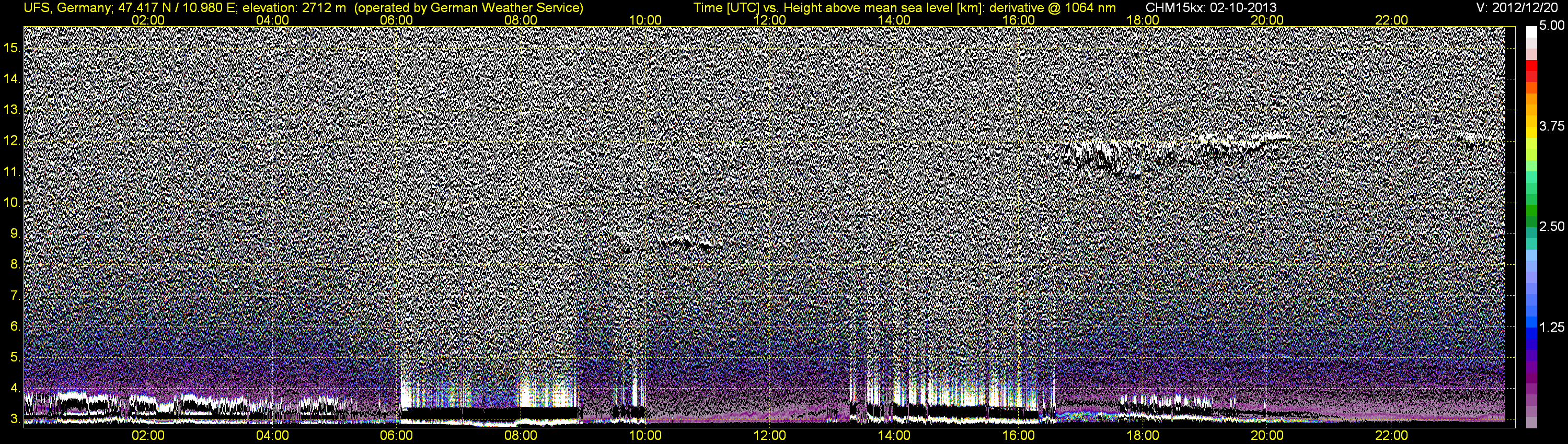Click the 5 km height axis label
This screenshot has height=444, width=1568.
click(15, 357)
